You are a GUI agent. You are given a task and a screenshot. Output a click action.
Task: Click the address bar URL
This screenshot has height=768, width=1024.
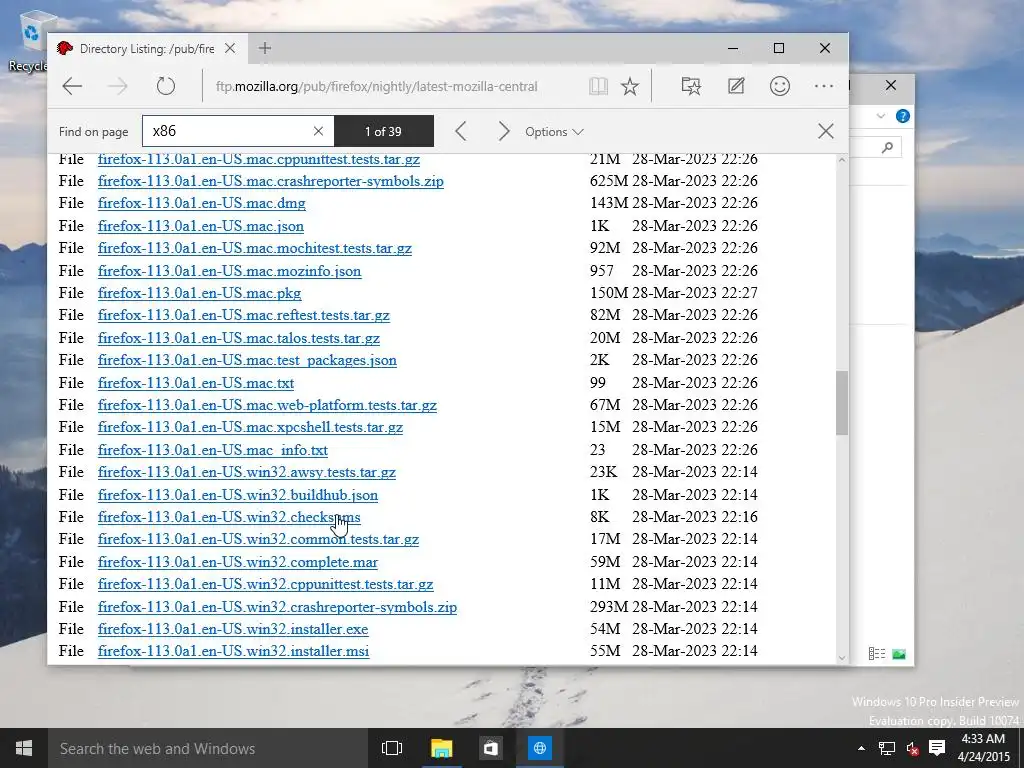(377, 86)
